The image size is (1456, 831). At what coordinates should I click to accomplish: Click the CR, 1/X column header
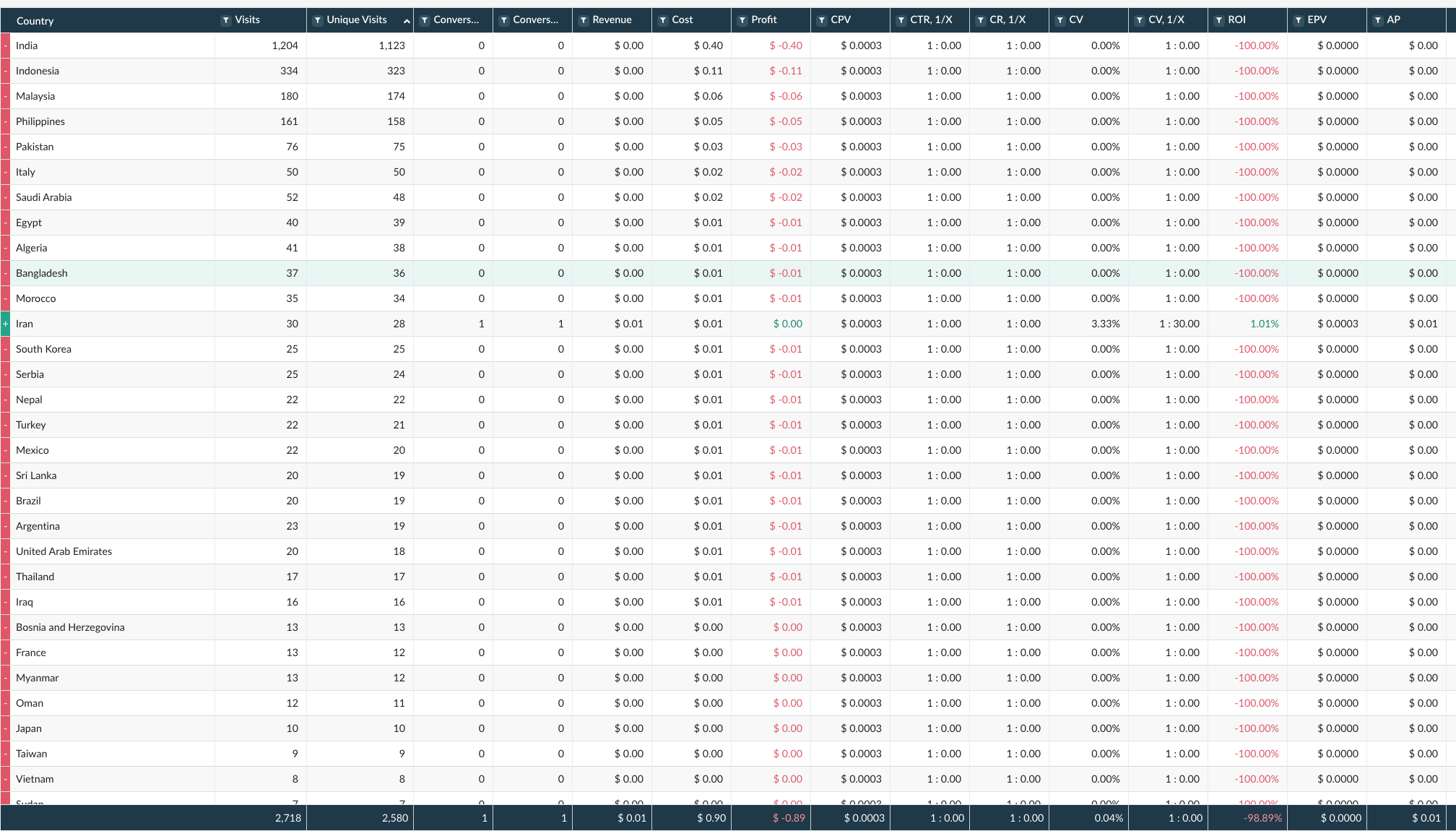pos(1007,20)
